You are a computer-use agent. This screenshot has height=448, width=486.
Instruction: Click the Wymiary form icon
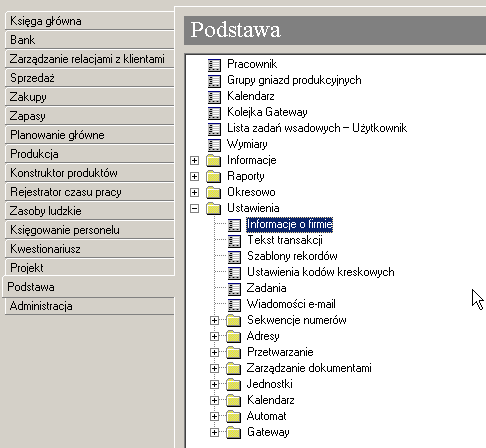(x=214, y=145)
